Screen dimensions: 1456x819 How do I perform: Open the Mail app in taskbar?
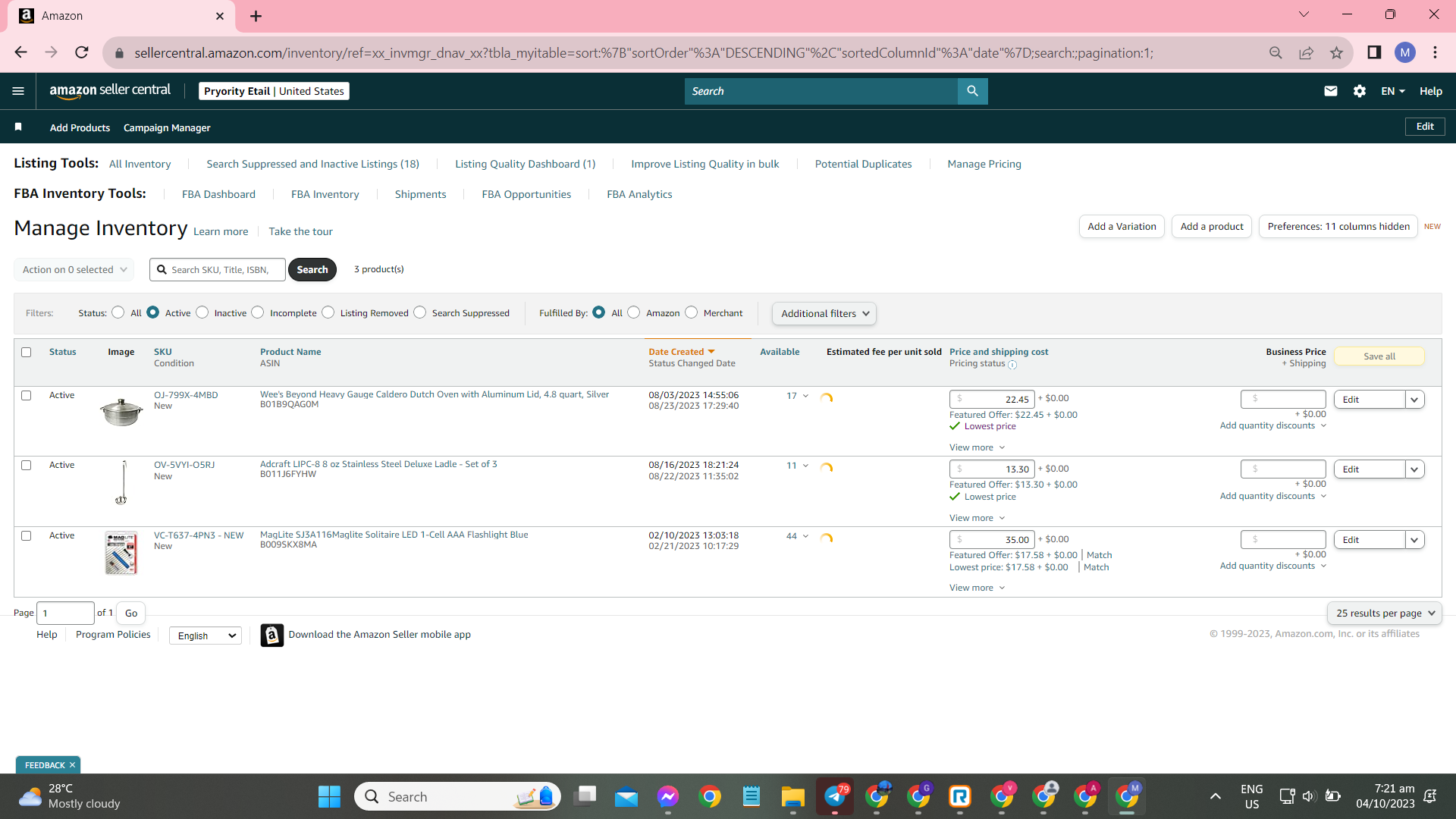click(626, 796)
